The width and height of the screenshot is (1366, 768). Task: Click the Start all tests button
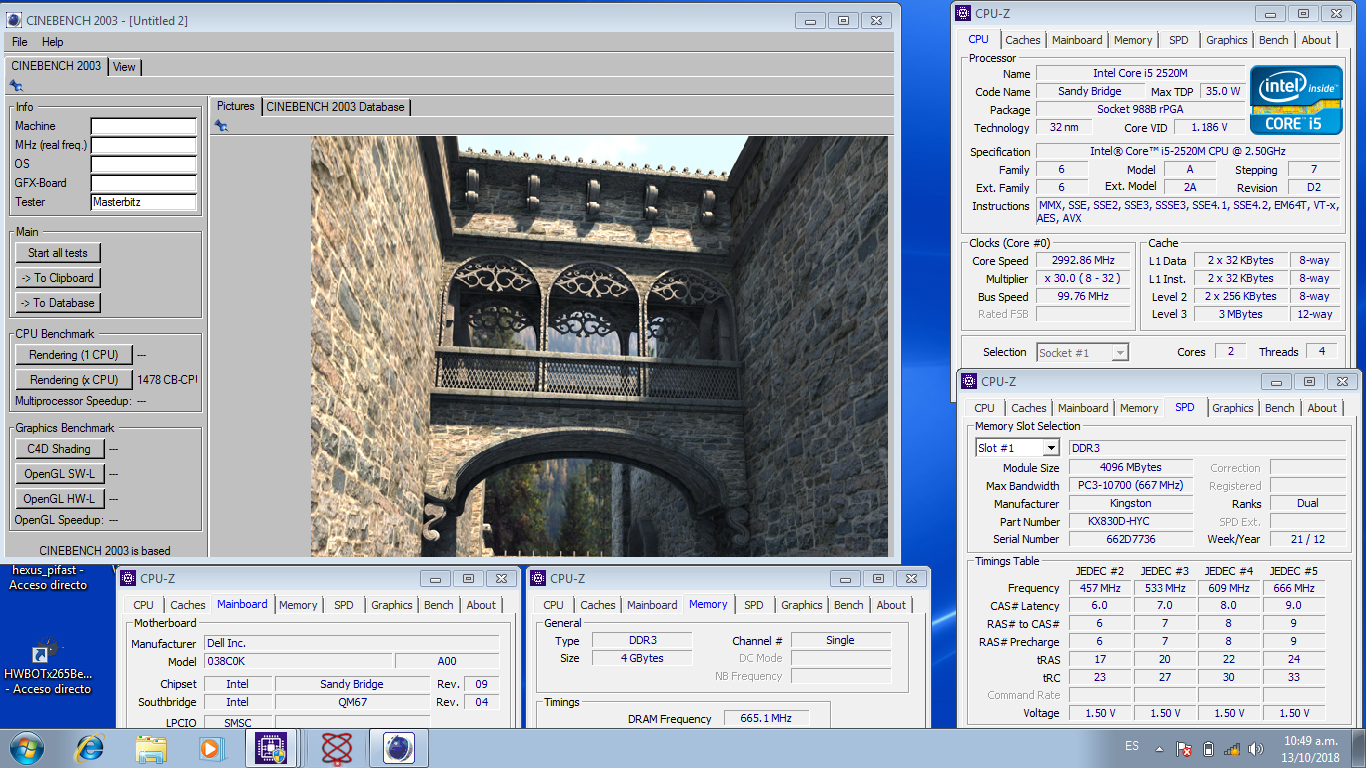pos(58,253)
